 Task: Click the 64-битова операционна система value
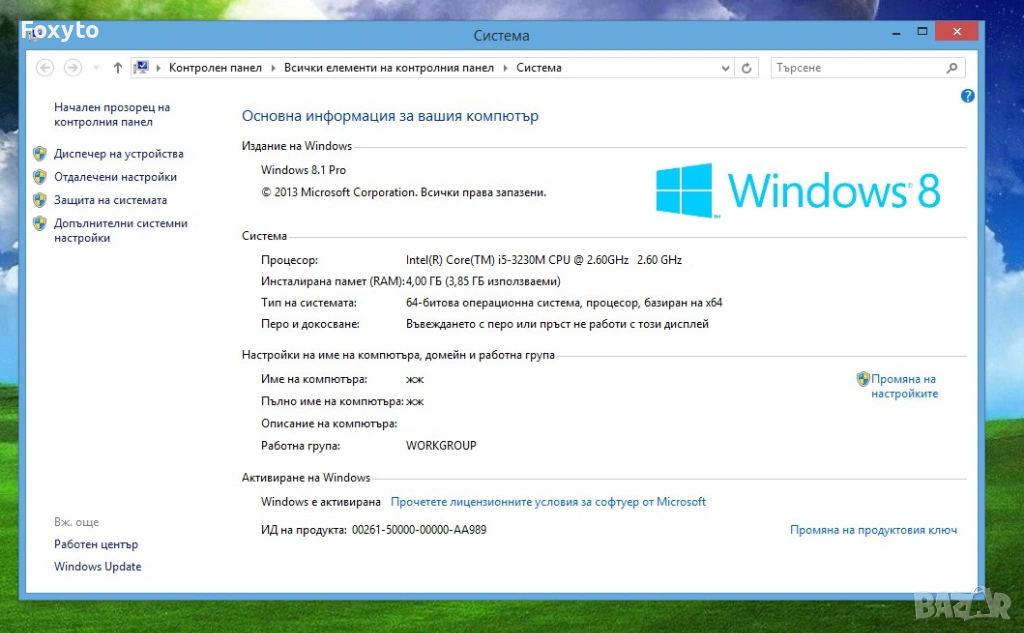pyautogui.click(x=564, y=303)
